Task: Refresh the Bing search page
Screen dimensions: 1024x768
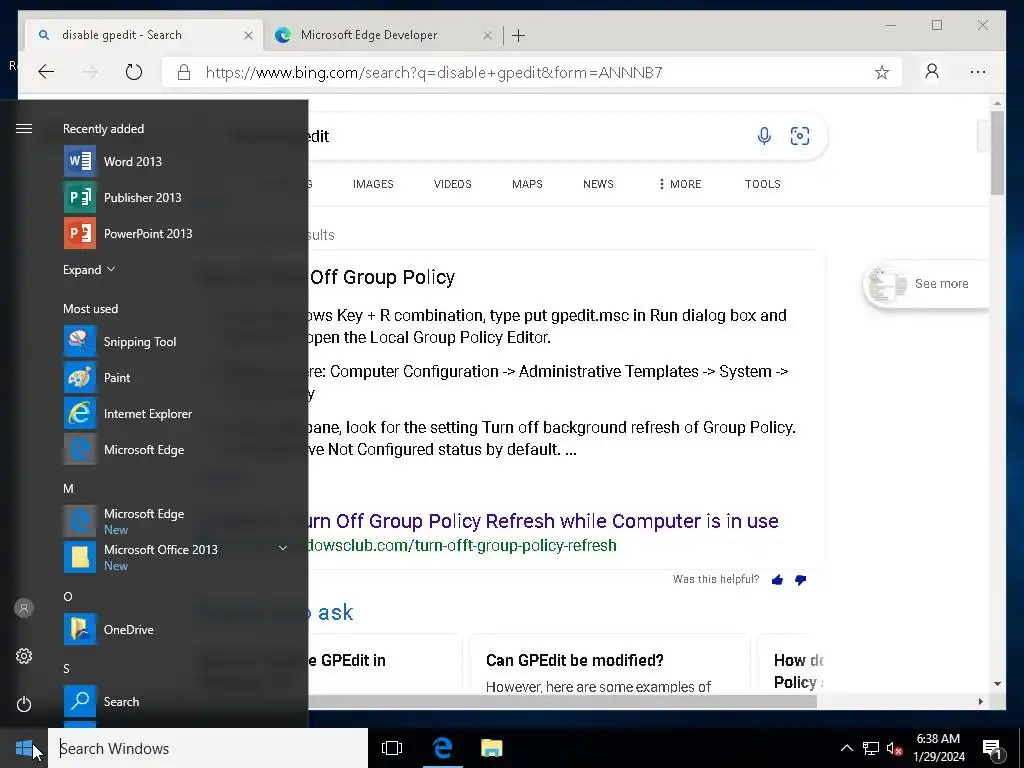Action: click(x=134, y=72)
